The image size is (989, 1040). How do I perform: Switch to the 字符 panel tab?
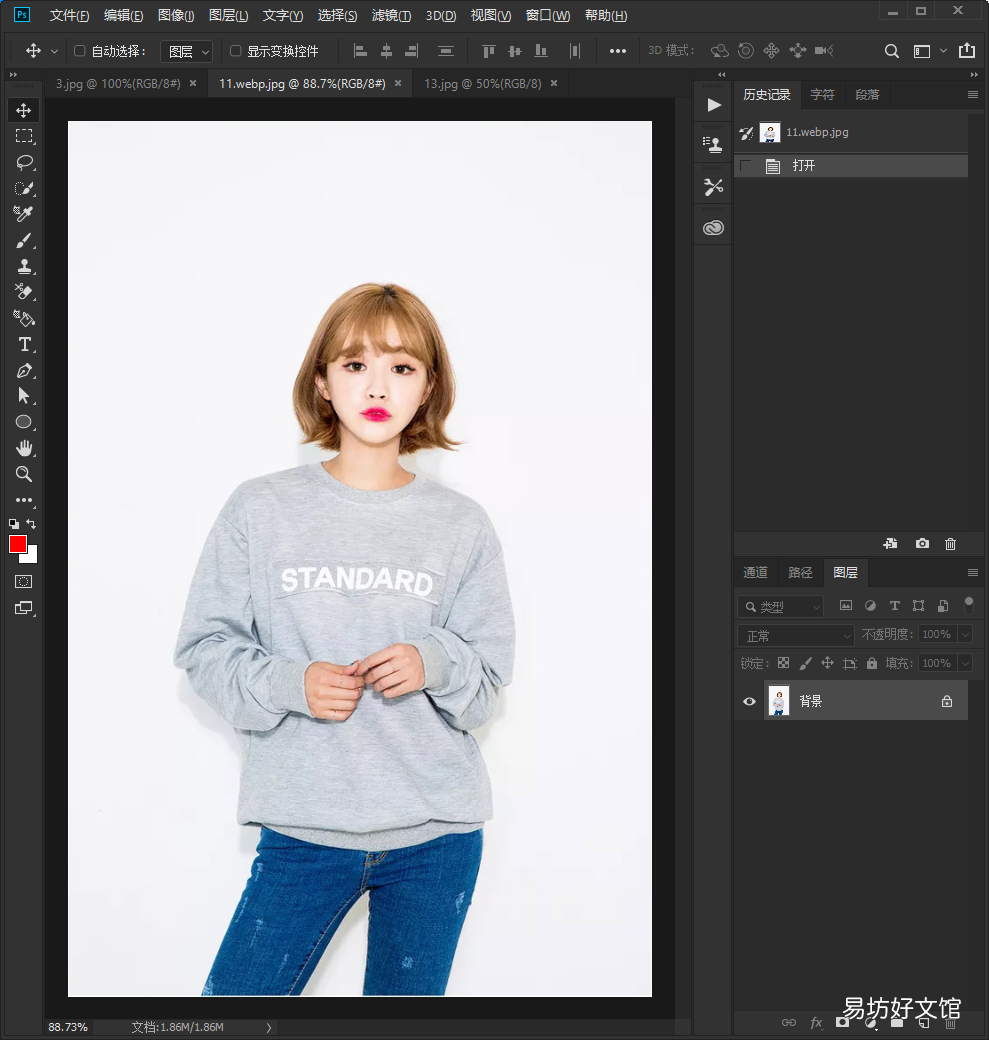(823, 95)
